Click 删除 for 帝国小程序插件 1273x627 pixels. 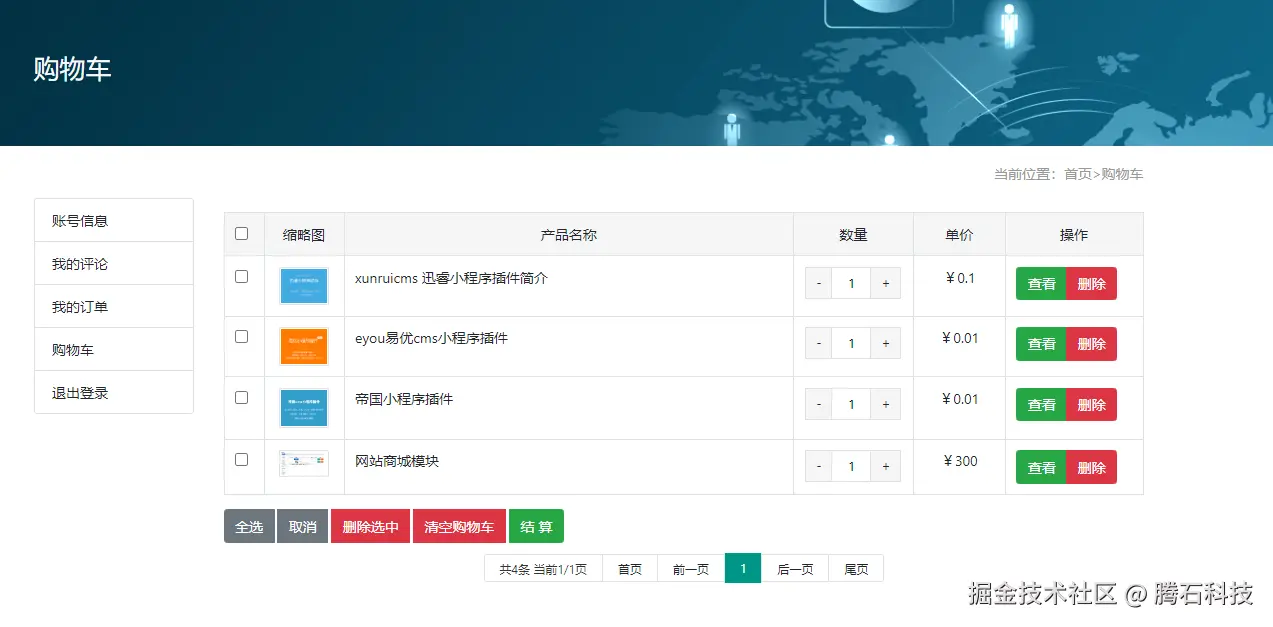coord(1092,405)
